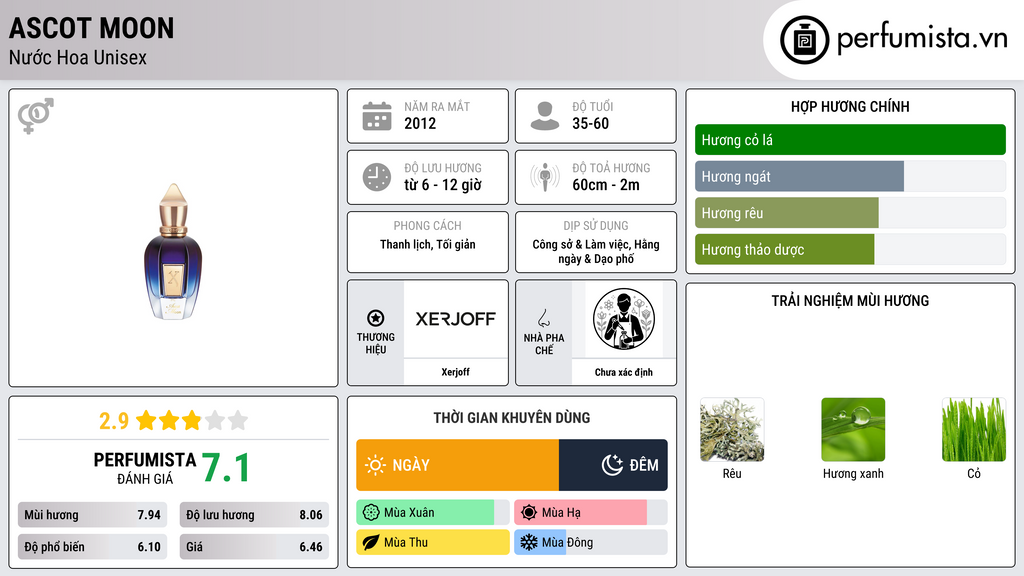Click the Mùa Xuân season bar
The image size is (1024, 576).
[x=432, y=513]
